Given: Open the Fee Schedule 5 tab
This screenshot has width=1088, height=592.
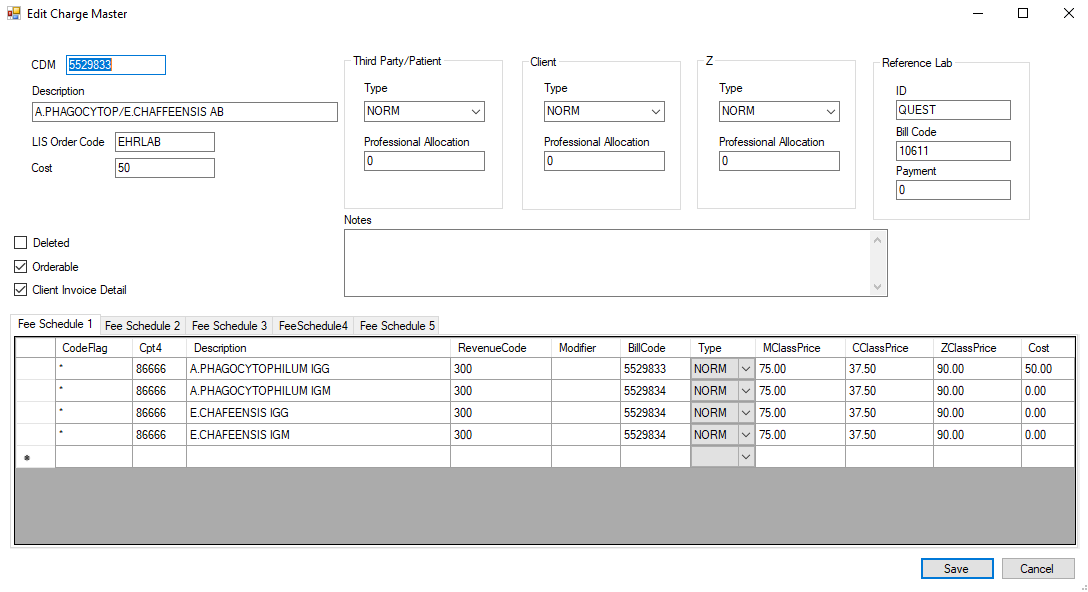Looking at the screenshot, I should point(397,326).
